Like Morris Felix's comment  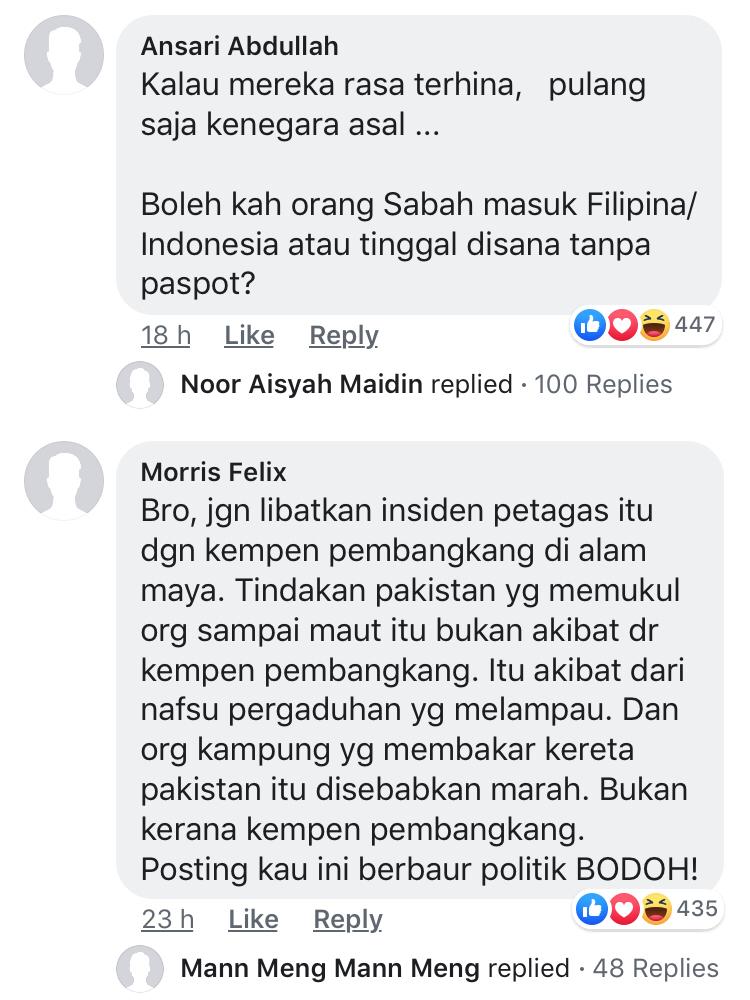(253, 920)
